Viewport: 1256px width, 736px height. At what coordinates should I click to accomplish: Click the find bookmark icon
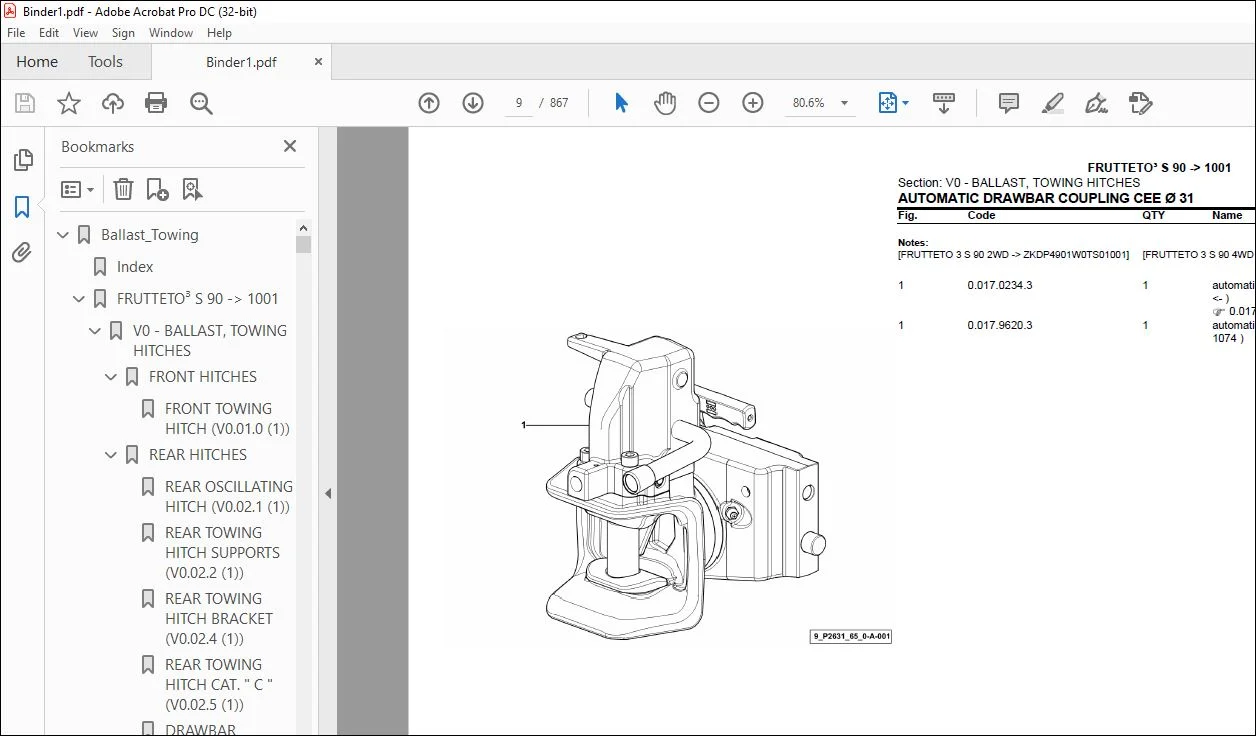[x=192, y=189]
